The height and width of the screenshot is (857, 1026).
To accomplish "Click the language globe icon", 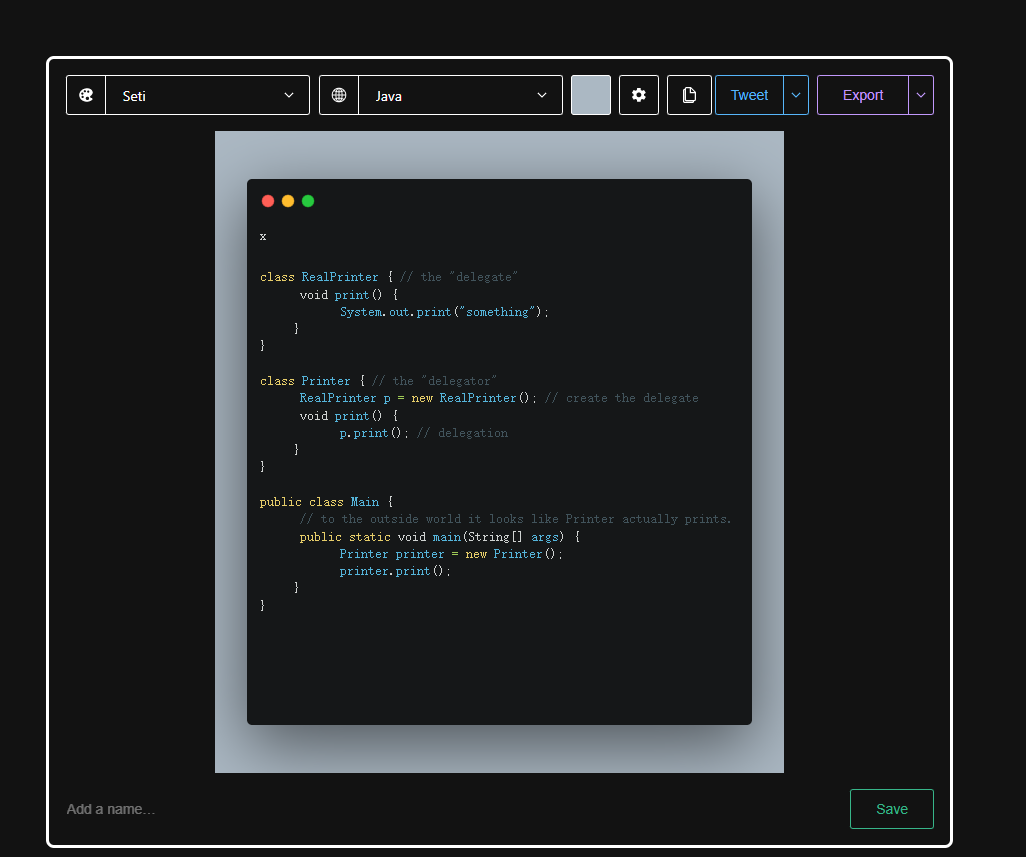I will point(339,96).
